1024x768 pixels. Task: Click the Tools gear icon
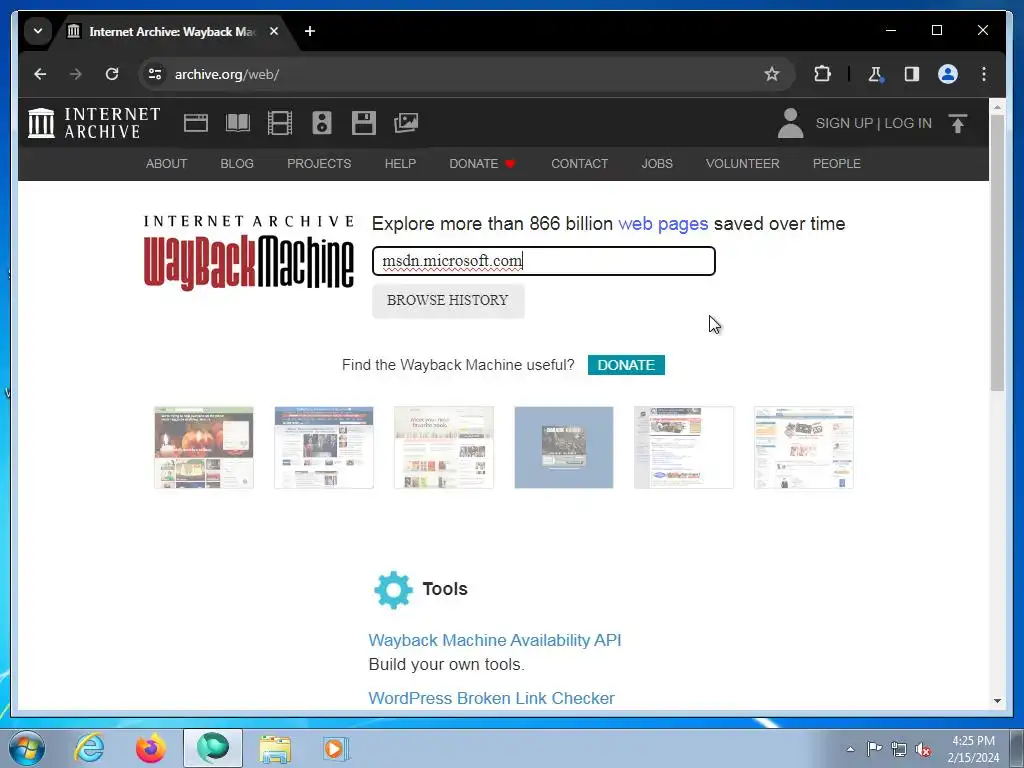393,590
